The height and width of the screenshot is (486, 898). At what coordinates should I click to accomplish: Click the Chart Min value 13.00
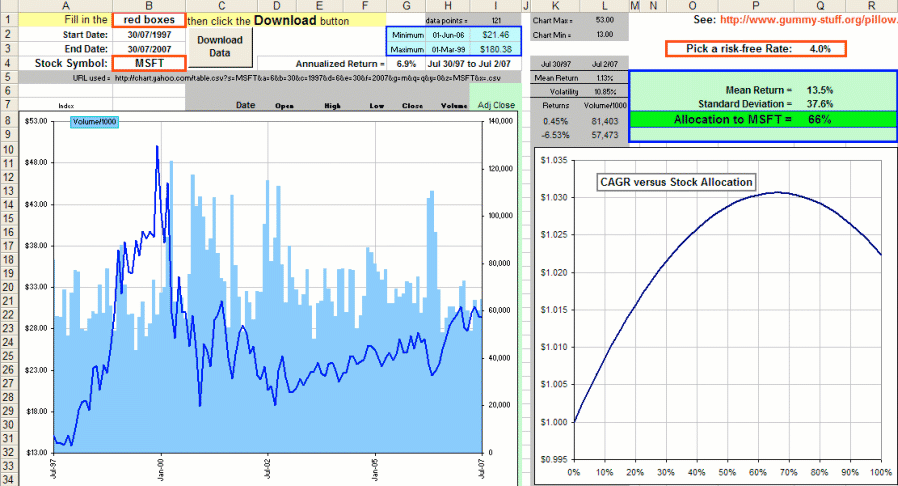pyautogui.click(x=604, y=34)
